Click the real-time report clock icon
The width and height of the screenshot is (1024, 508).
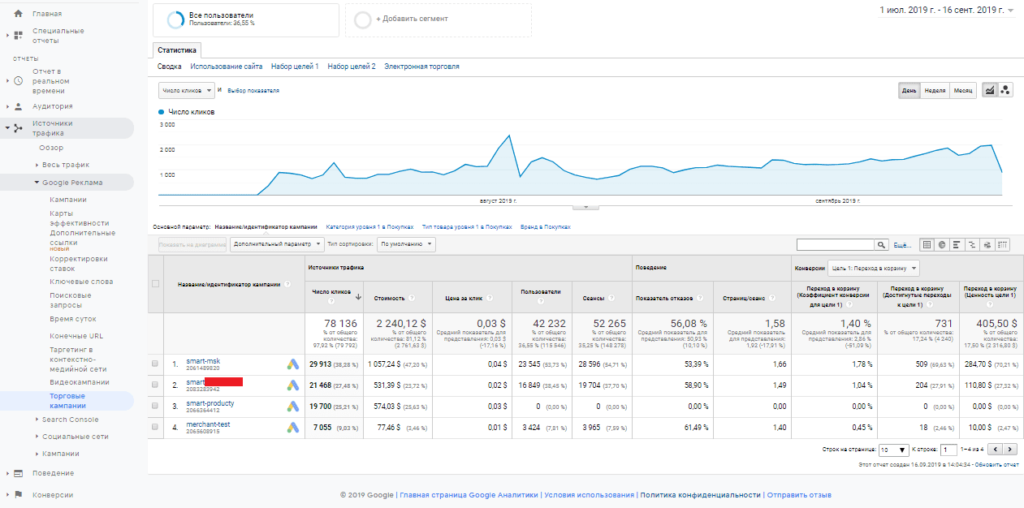18,80
